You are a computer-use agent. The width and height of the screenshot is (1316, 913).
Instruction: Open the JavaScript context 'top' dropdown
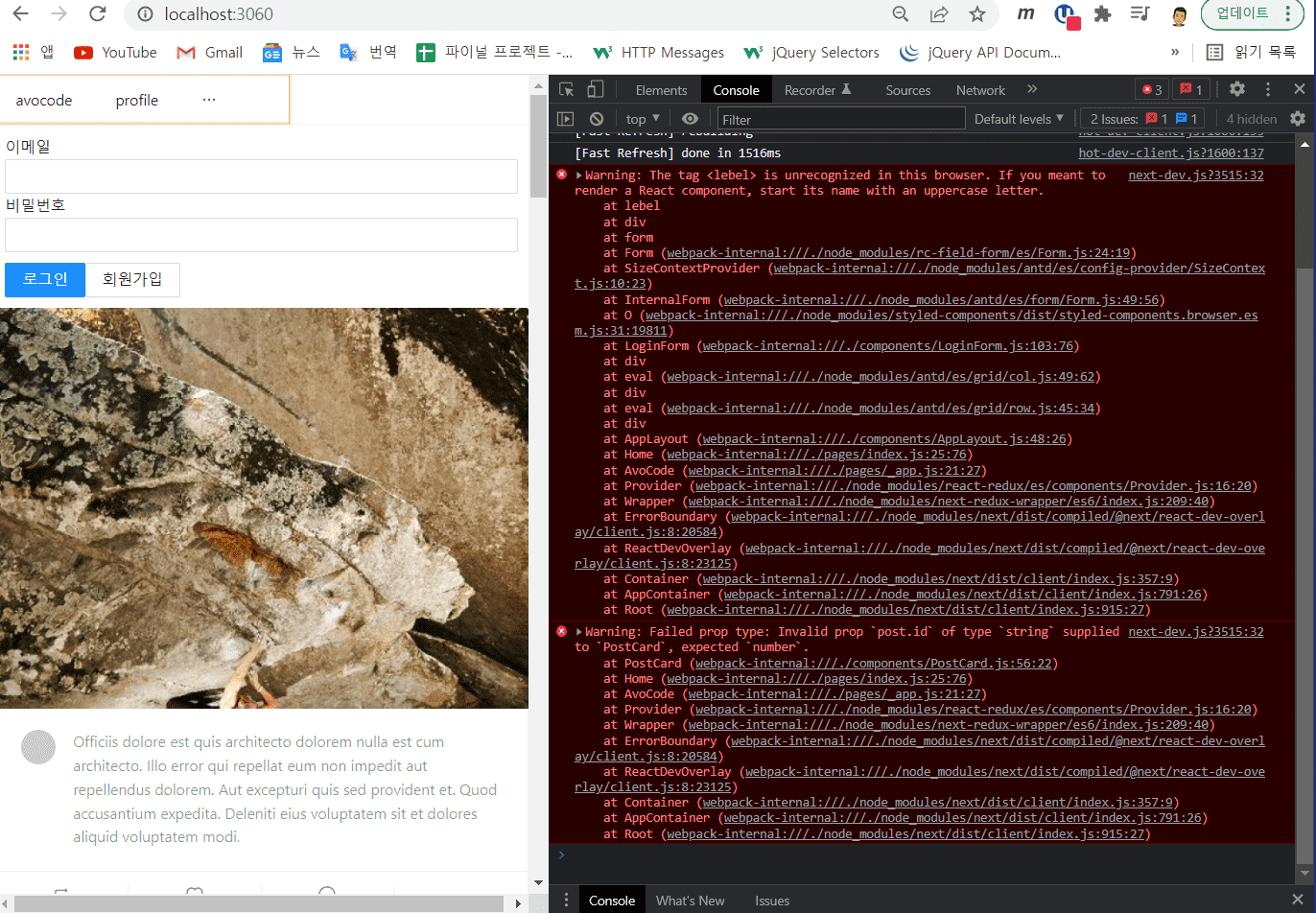click(643, 119)
